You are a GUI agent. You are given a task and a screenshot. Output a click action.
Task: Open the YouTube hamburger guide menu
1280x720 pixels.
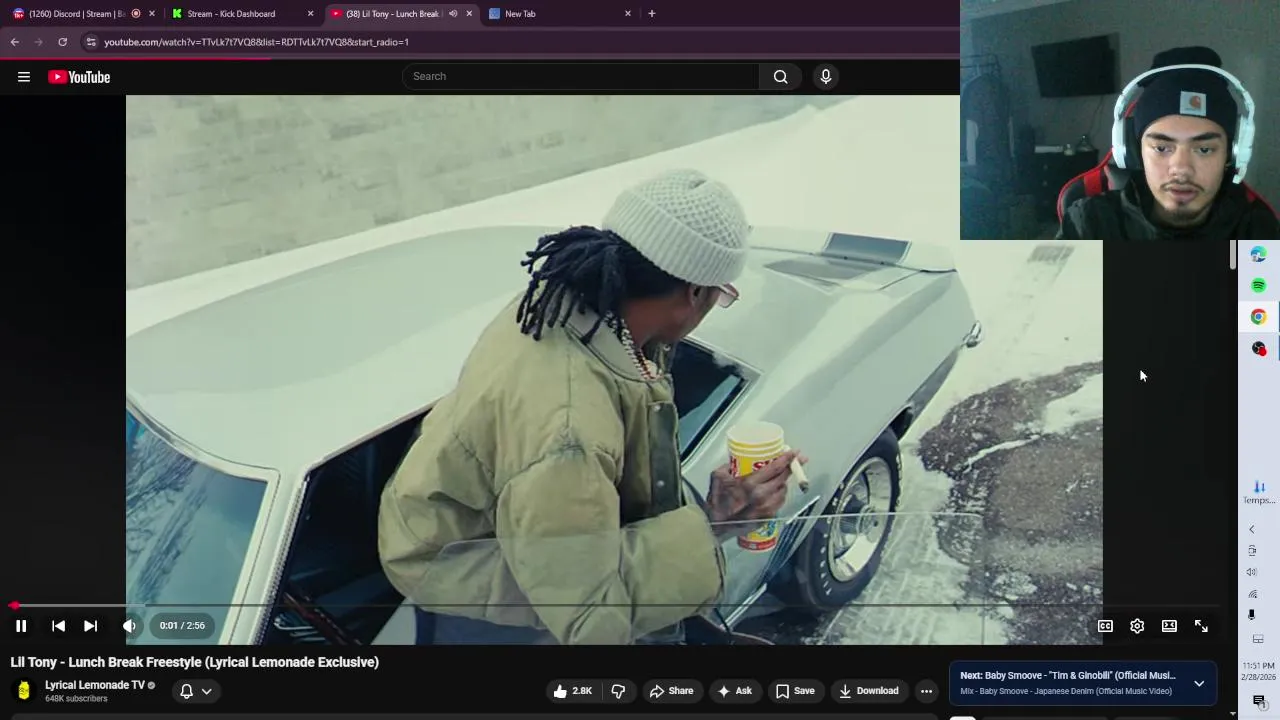point(24,77)
